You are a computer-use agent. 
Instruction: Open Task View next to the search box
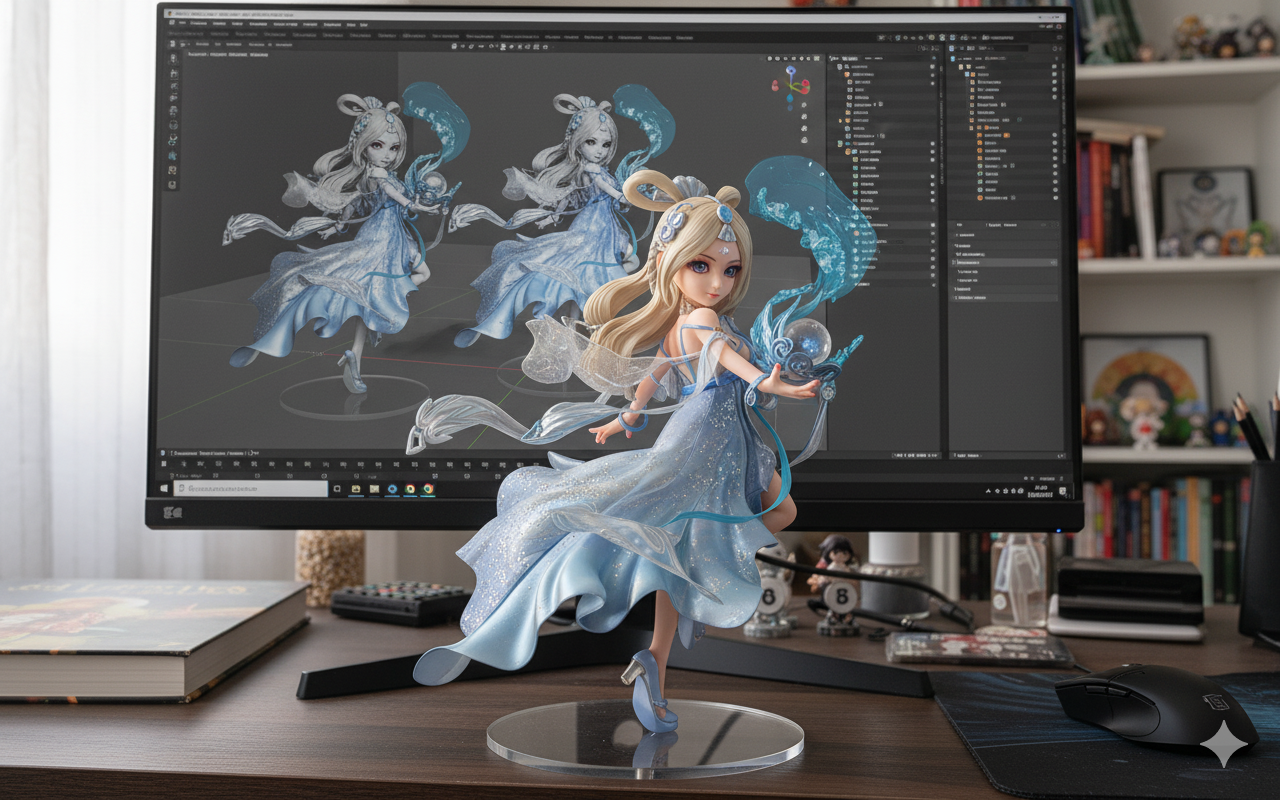338,489
